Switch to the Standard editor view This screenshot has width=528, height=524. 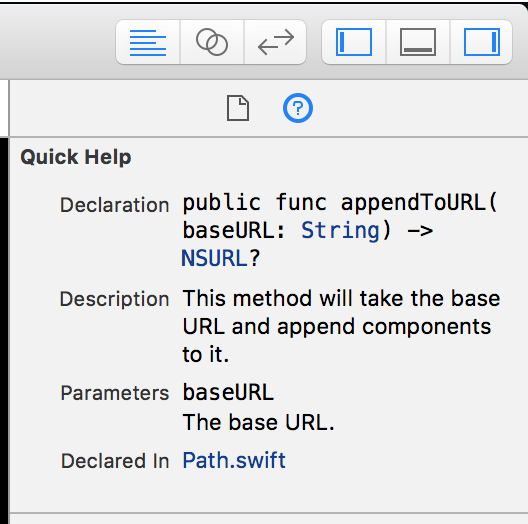click(148, 42)
